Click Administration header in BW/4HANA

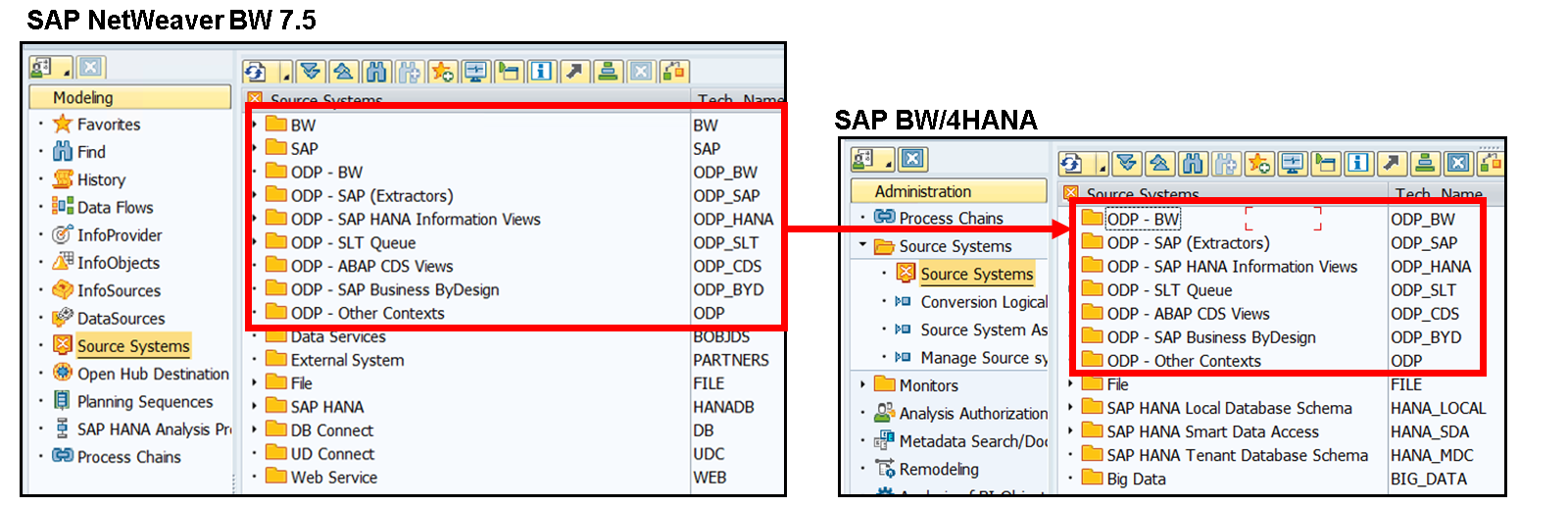coord(949,191)
